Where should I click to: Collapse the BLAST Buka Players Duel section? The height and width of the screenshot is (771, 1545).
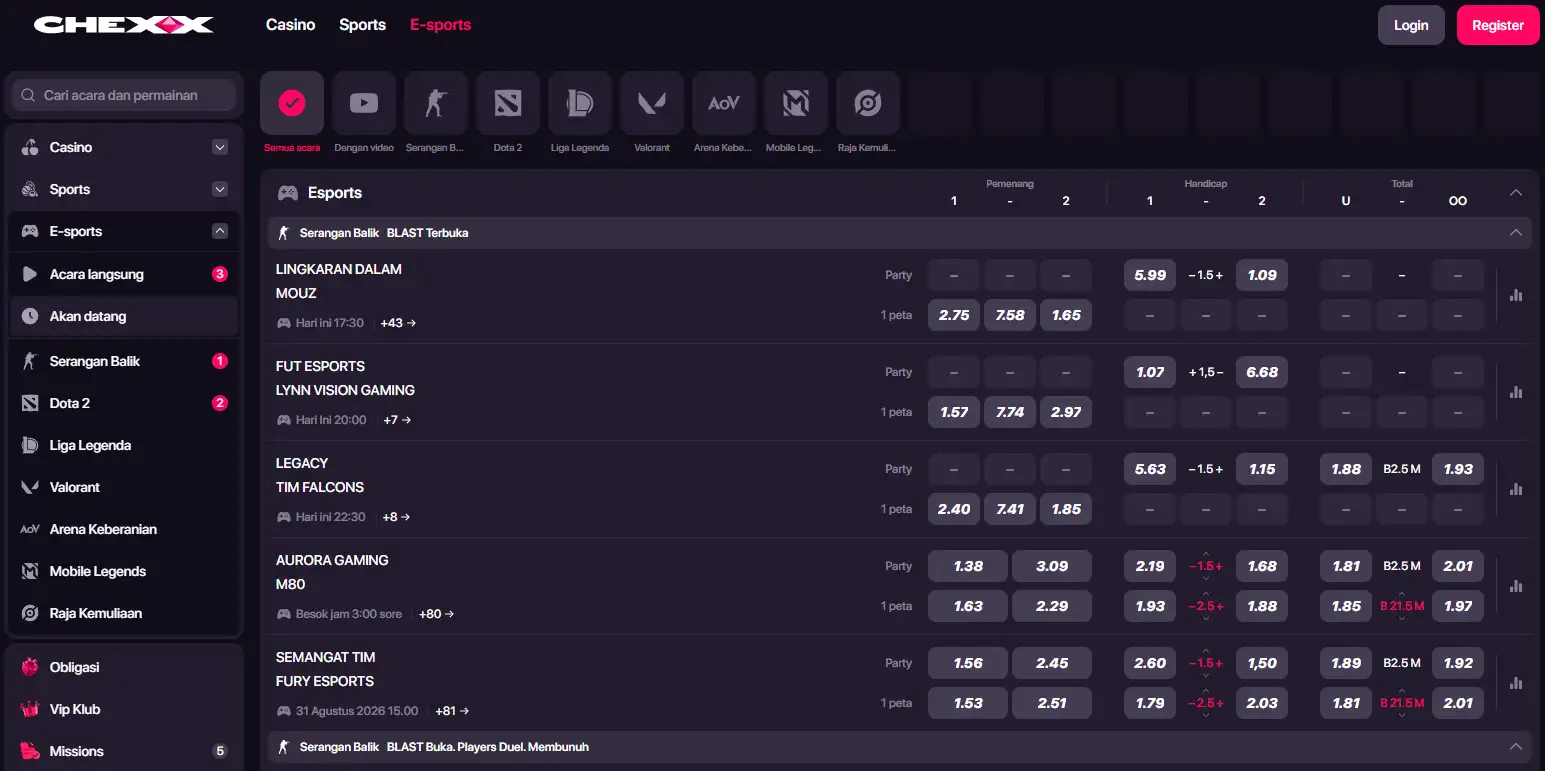[1516, 746]
